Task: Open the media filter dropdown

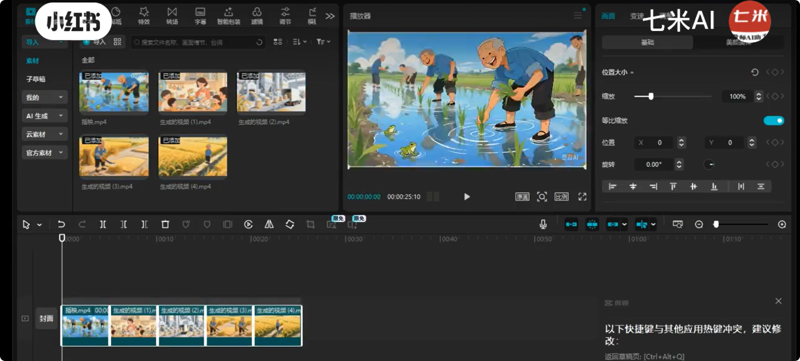Action: (323, 42)
